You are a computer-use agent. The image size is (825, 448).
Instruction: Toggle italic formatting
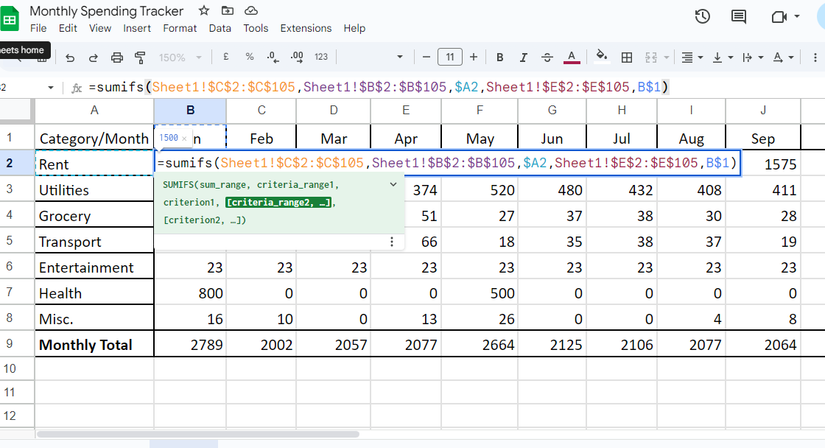click(523, 57)
